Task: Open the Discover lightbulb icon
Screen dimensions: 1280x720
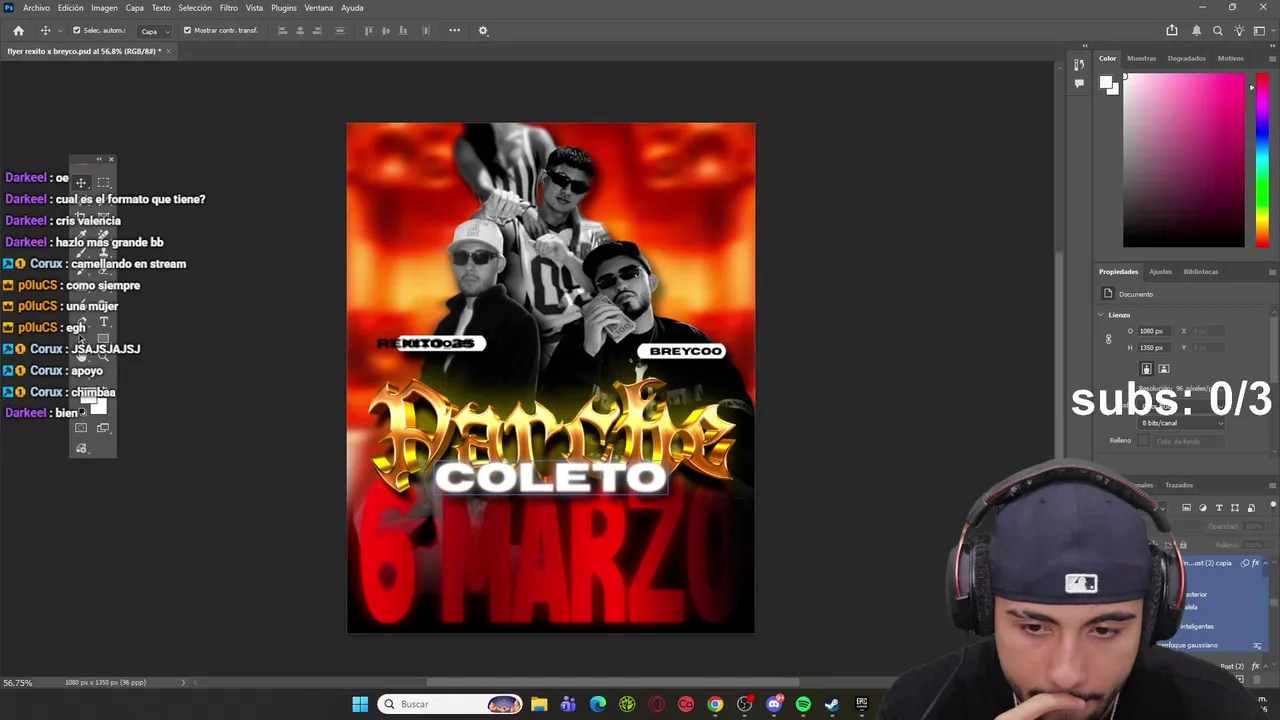Action: coord(1239,30)
